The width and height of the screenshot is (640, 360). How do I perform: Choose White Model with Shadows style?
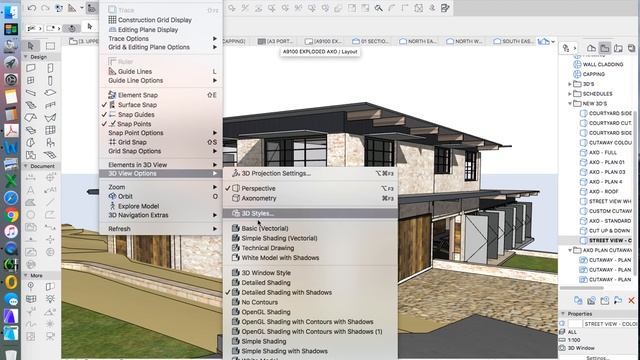pos(310,258)
